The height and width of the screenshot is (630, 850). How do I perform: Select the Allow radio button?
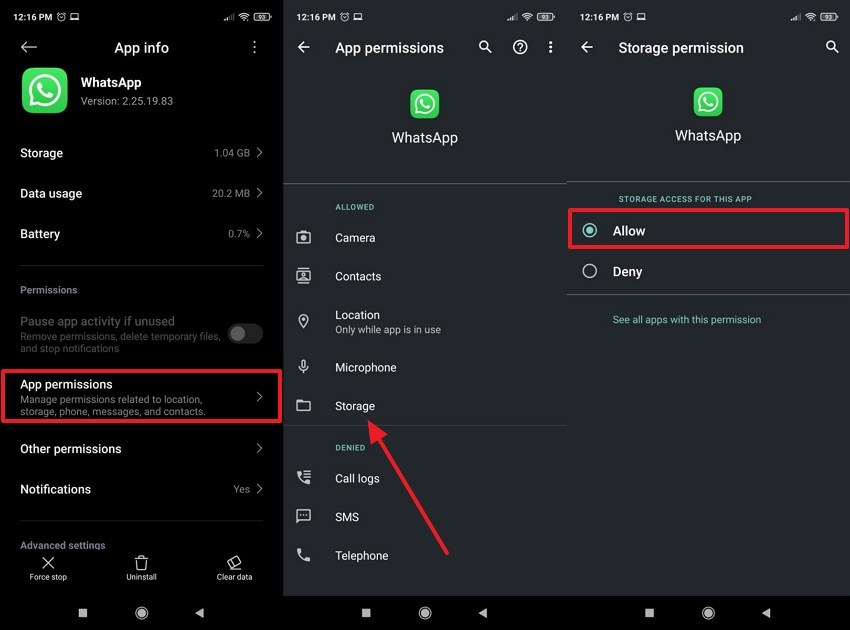click(x=589, y=230)
